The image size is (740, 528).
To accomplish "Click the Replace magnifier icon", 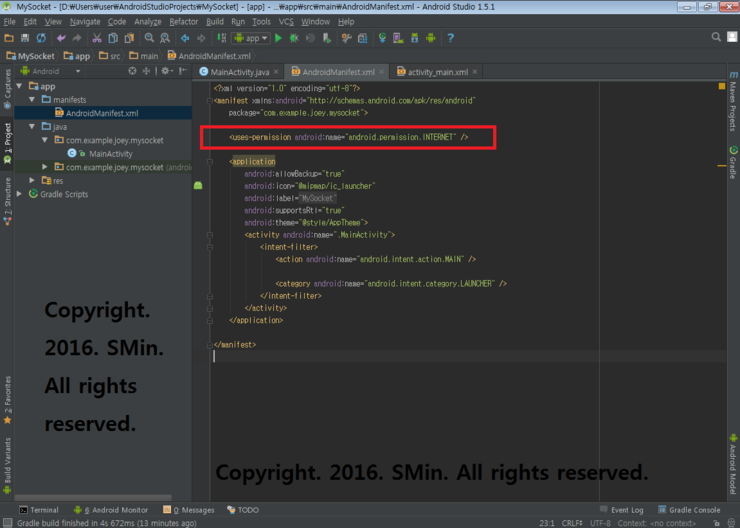I will [x=165, y=38].
